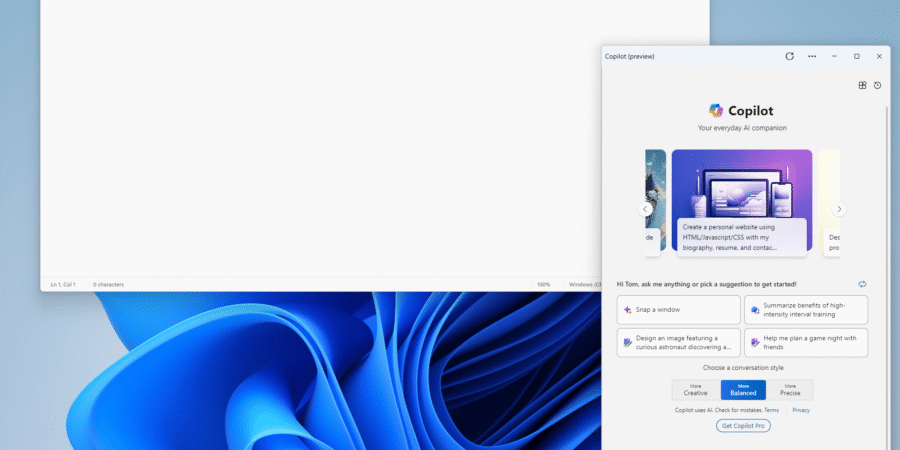Close the Copilot window

pos(879,56)
